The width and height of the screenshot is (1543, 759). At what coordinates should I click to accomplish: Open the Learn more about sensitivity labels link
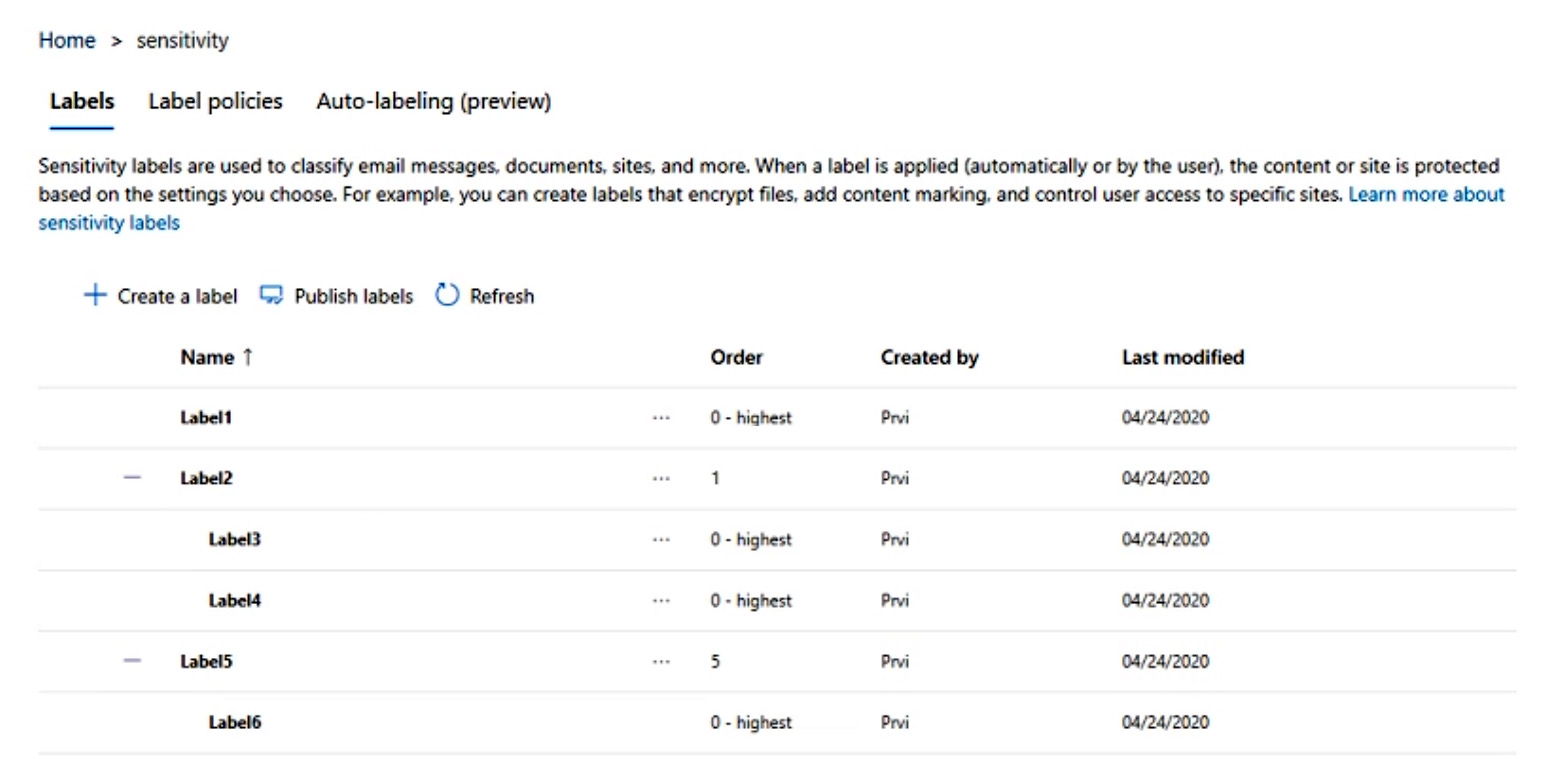coord(1426,195)
